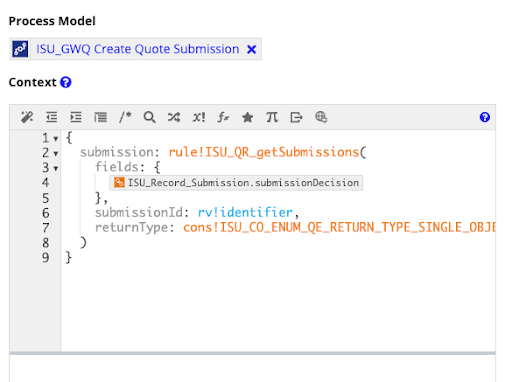Click inside the empty editor area below the code
This screenshot has height=382, width=512.
point(278,307)
